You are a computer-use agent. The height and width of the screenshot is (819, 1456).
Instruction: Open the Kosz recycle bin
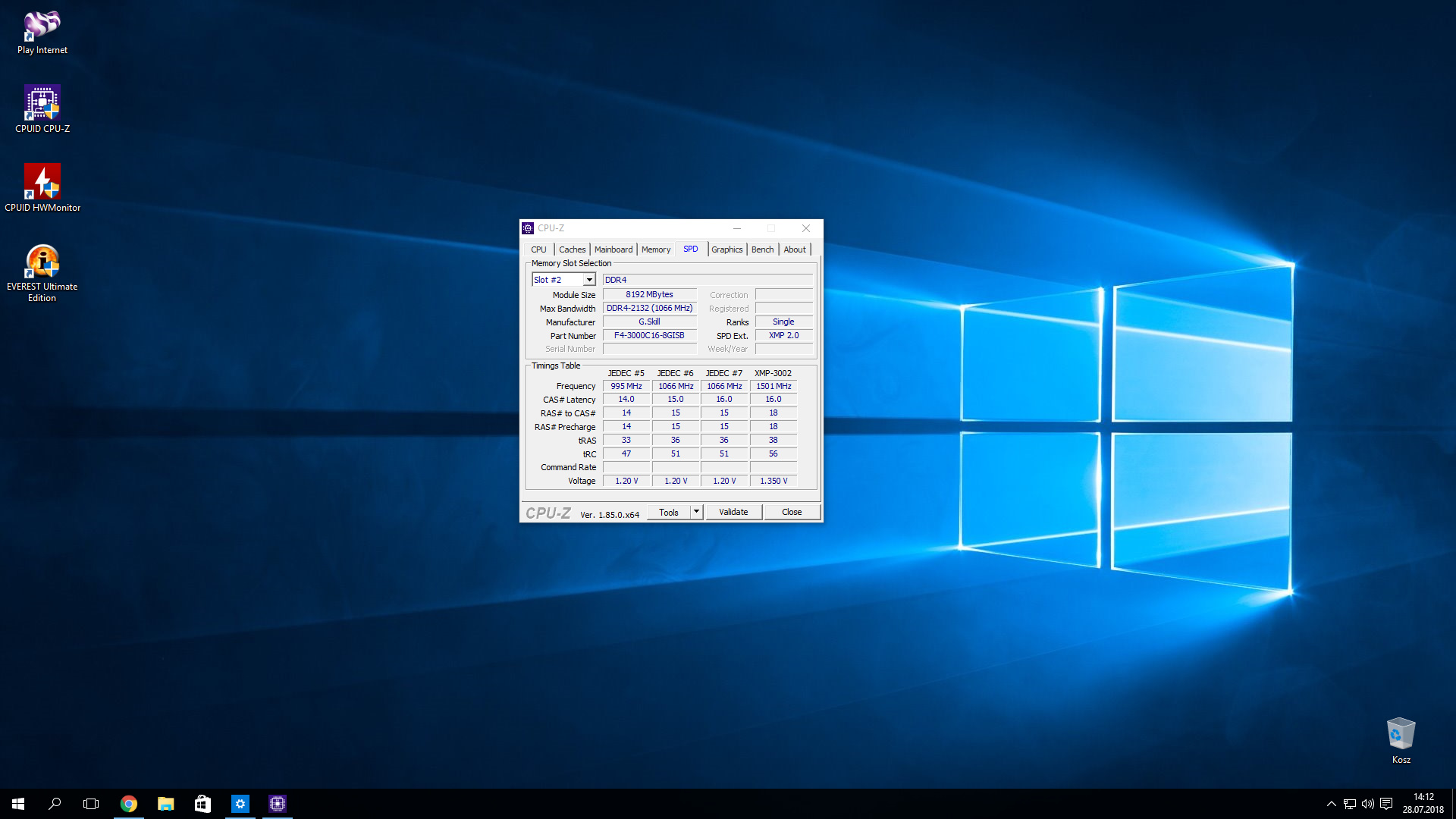1401,734
